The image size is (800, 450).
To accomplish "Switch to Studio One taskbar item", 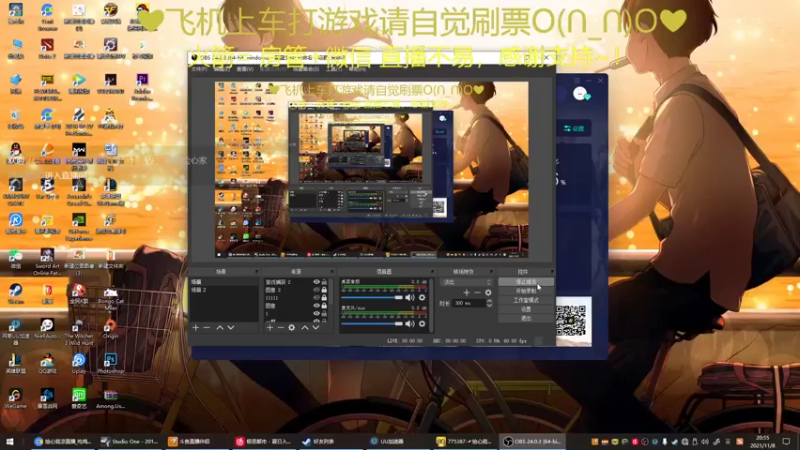I will point(130,441).
